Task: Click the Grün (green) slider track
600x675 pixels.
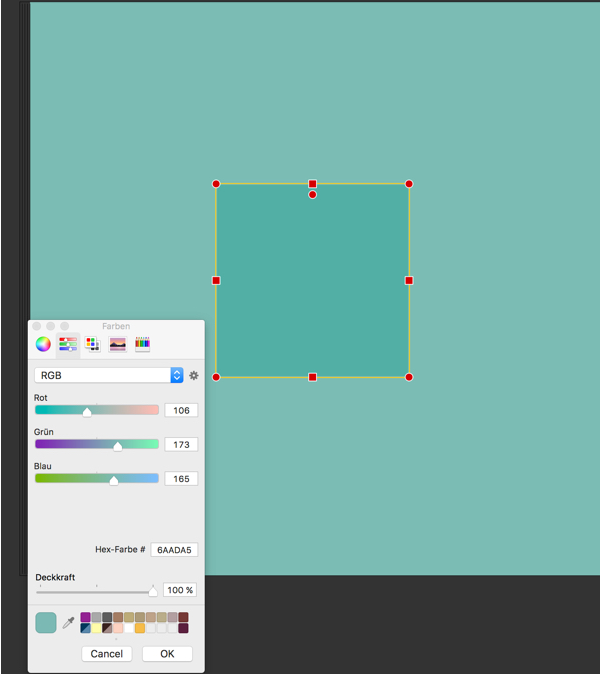Action: click(97, 444)
